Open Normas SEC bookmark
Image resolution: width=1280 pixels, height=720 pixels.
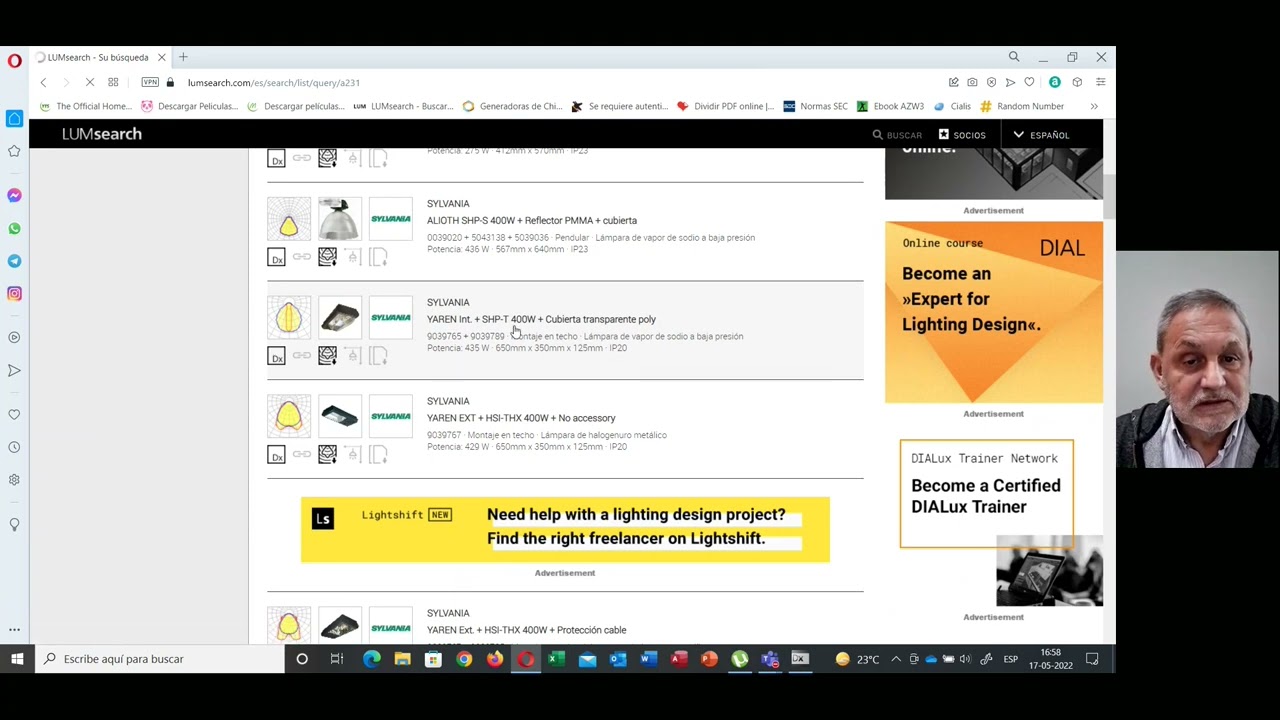(816, 106)
